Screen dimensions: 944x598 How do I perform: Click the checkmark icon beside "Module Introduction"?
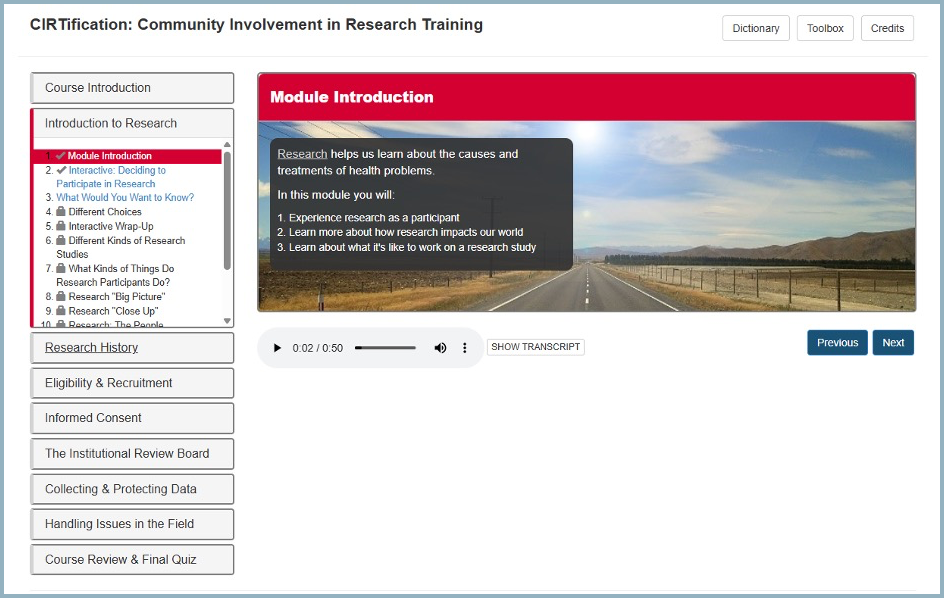pyautogui.click(x=62, y=155)
